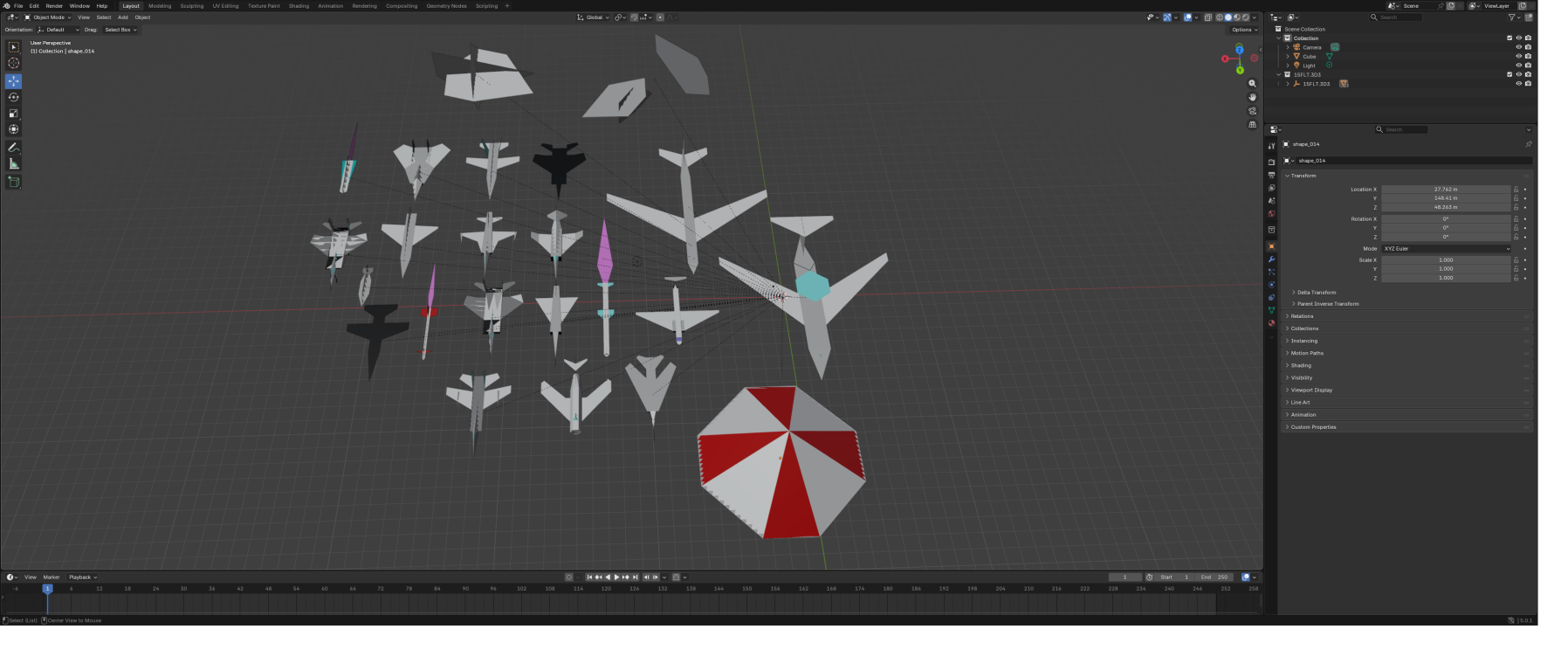Switch to the Shading workspace tab
Image resolution: width=1568 pixels, height=657 pixels.
pyautogui.click(x=299, y=6)
